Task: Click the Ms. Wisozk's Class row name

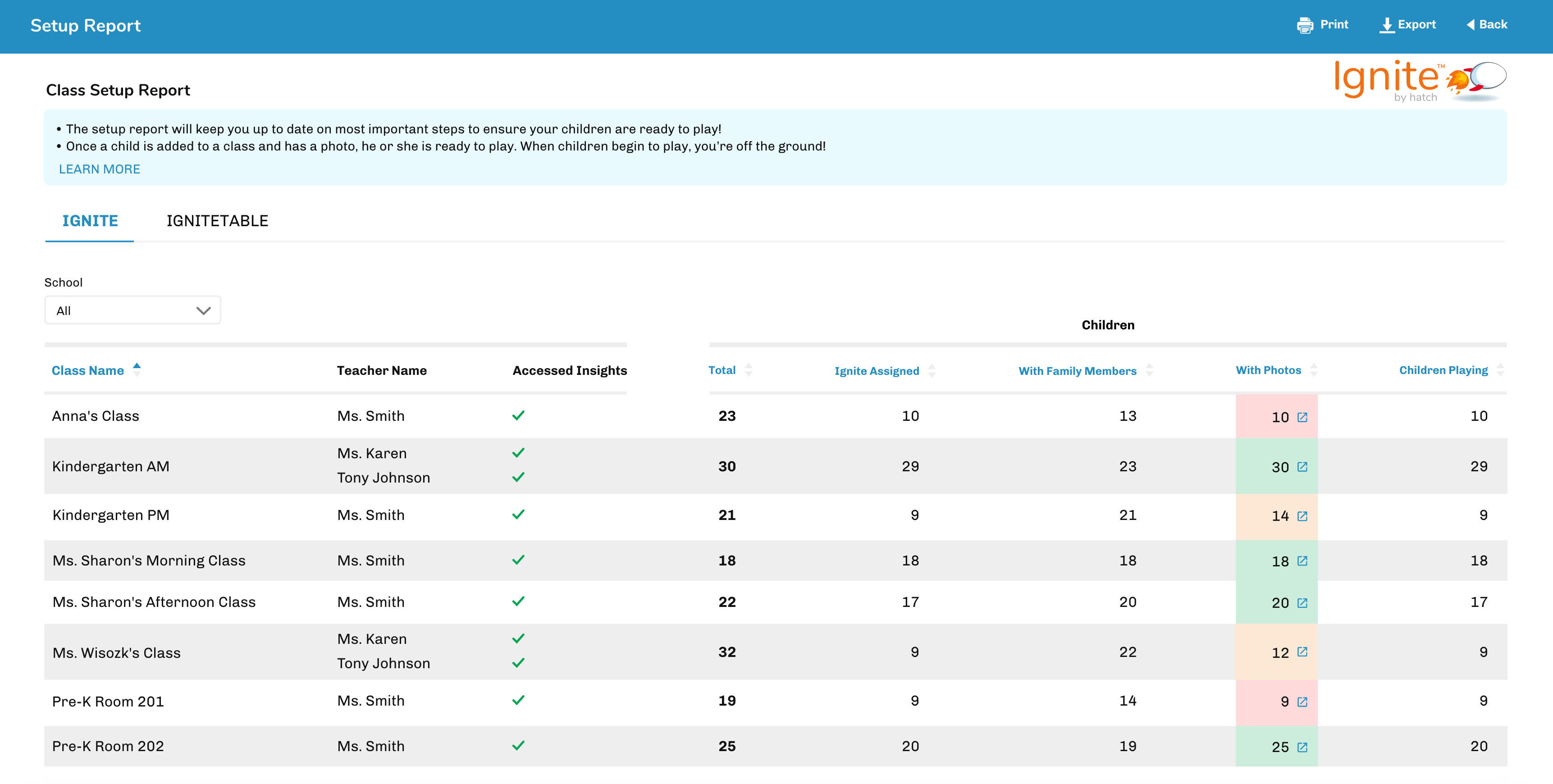Action: pyautogui.click(x=116, y=652)
